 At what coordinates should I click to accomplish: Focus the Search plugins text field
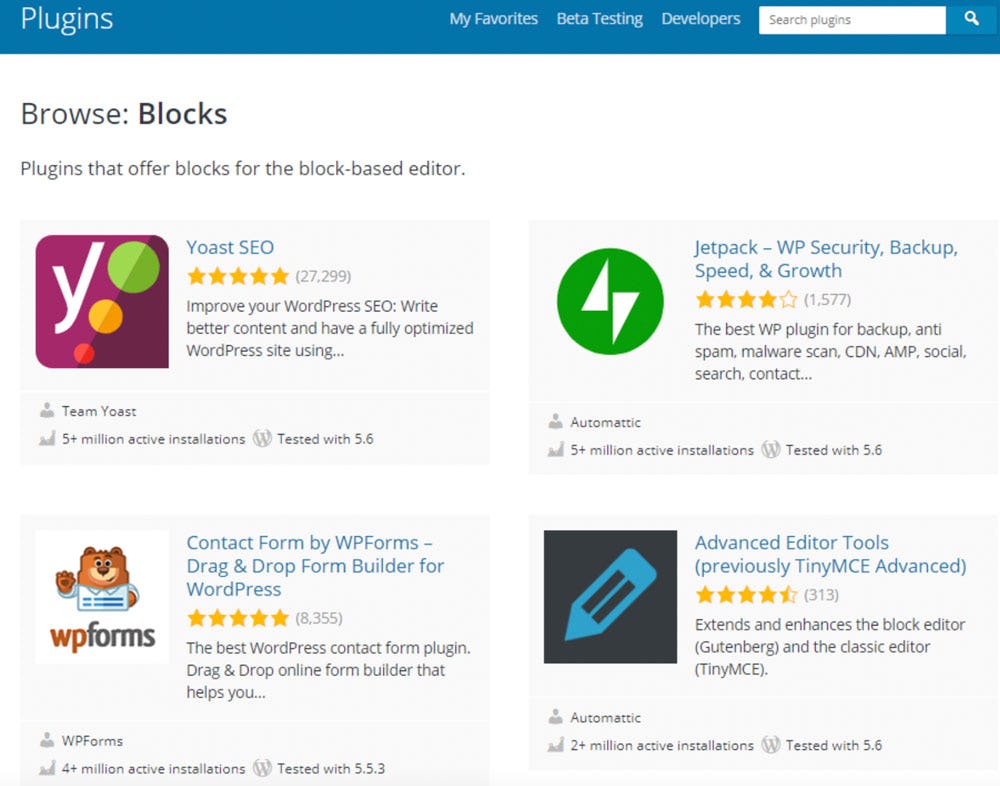[x=851, y=20]
